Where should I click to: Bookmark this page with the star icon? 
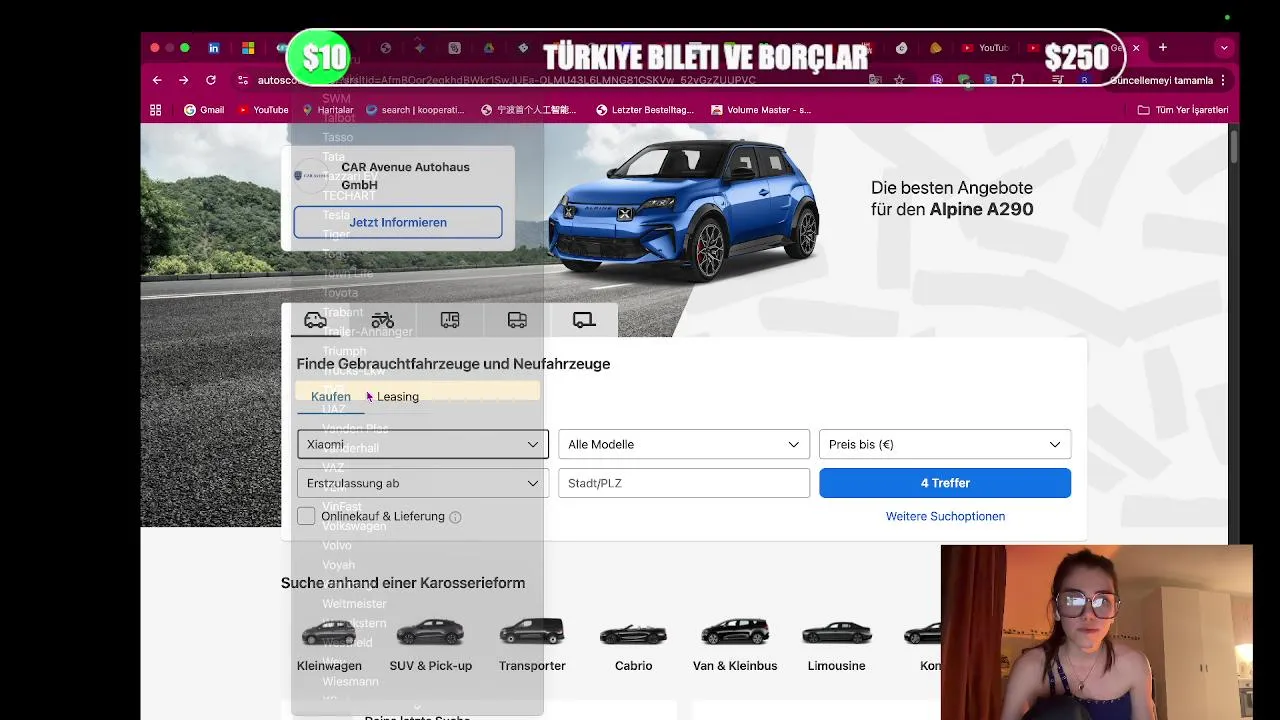[x=899, y=80]
